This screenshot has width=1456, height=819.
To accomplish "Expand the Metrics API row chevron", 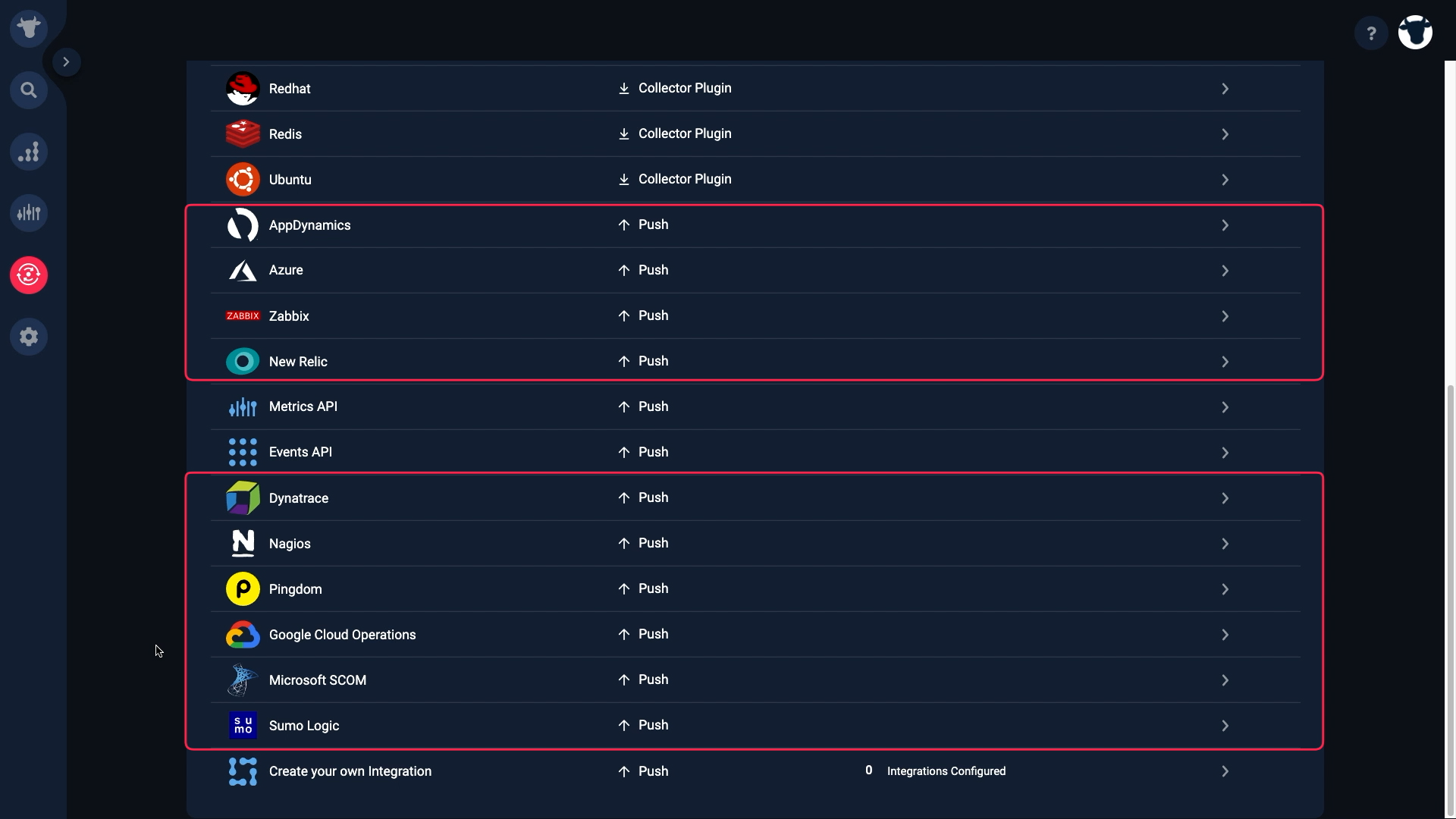I will point(1225,407).
